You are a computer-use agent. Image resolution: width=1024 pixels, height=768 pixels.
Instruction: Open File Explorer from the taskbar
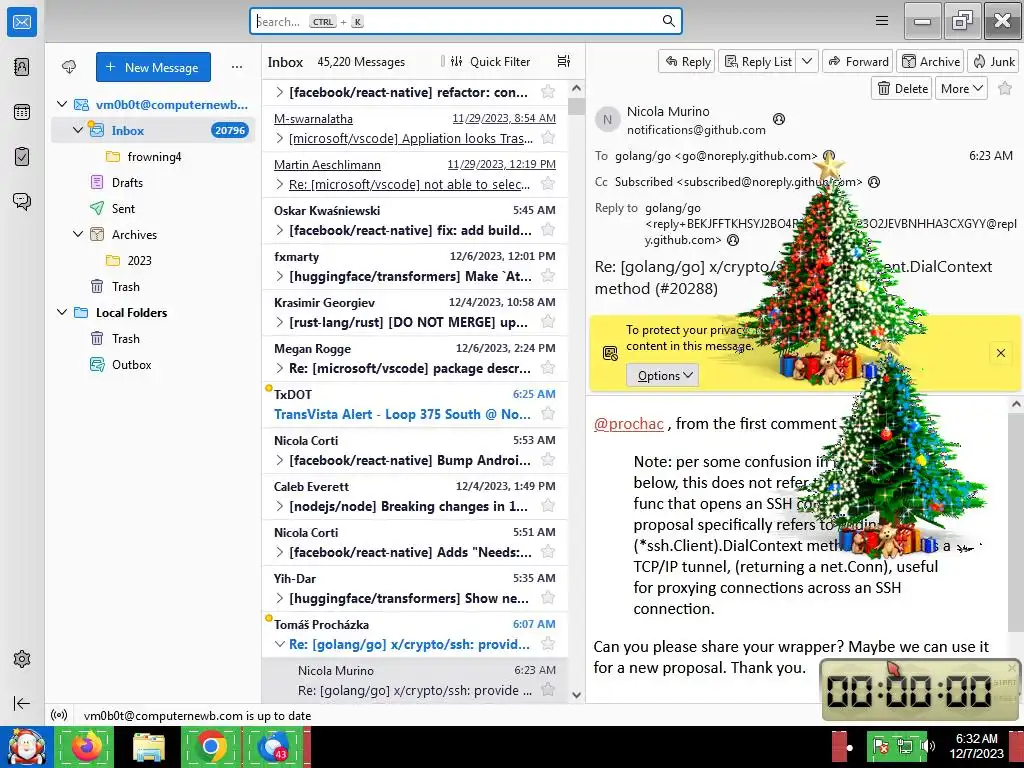click(148, 746)
